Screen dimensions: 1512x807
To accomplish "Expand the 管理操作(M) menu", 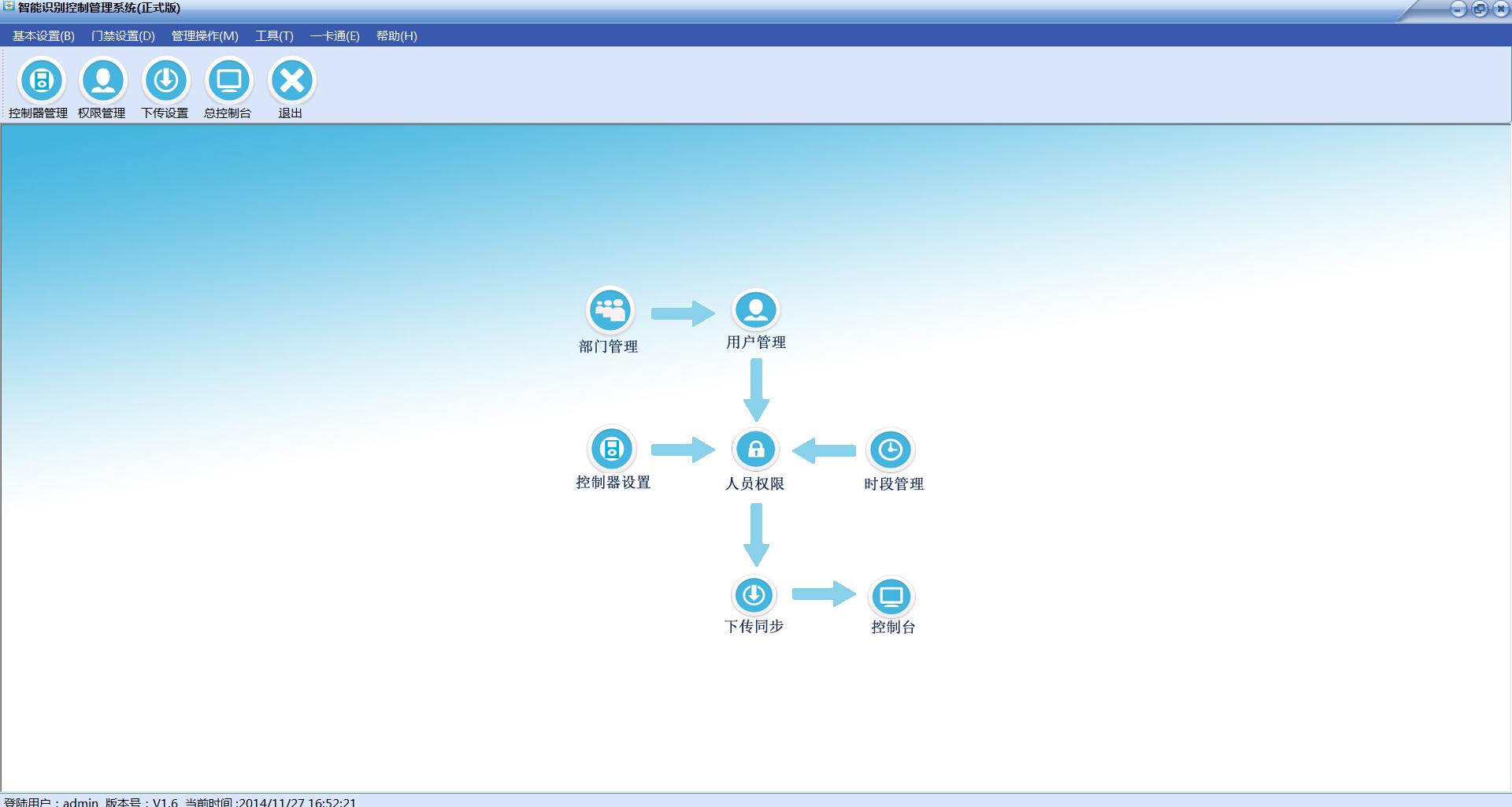I will [x=205, y=36].
